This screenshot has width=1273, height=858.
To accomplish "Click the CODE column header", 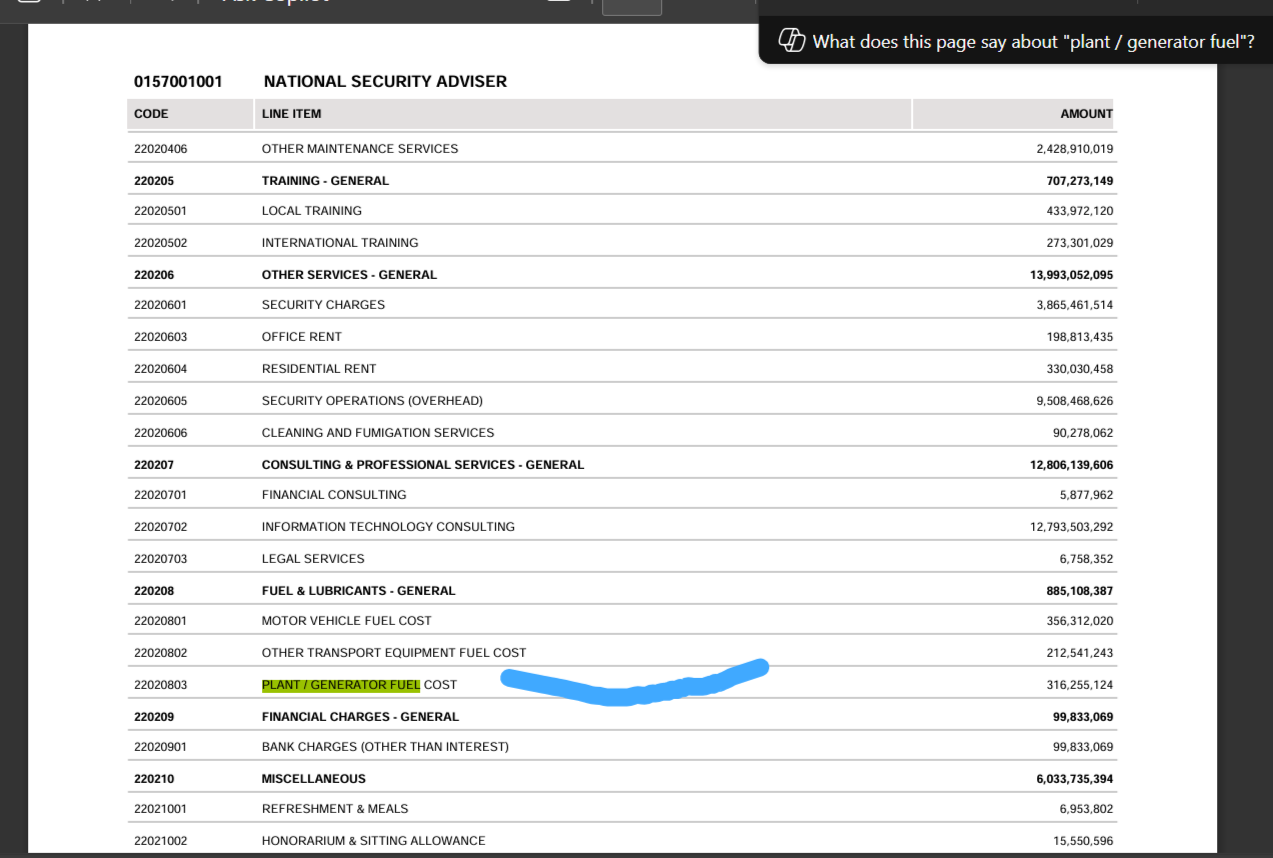I will tap(151, 114).
